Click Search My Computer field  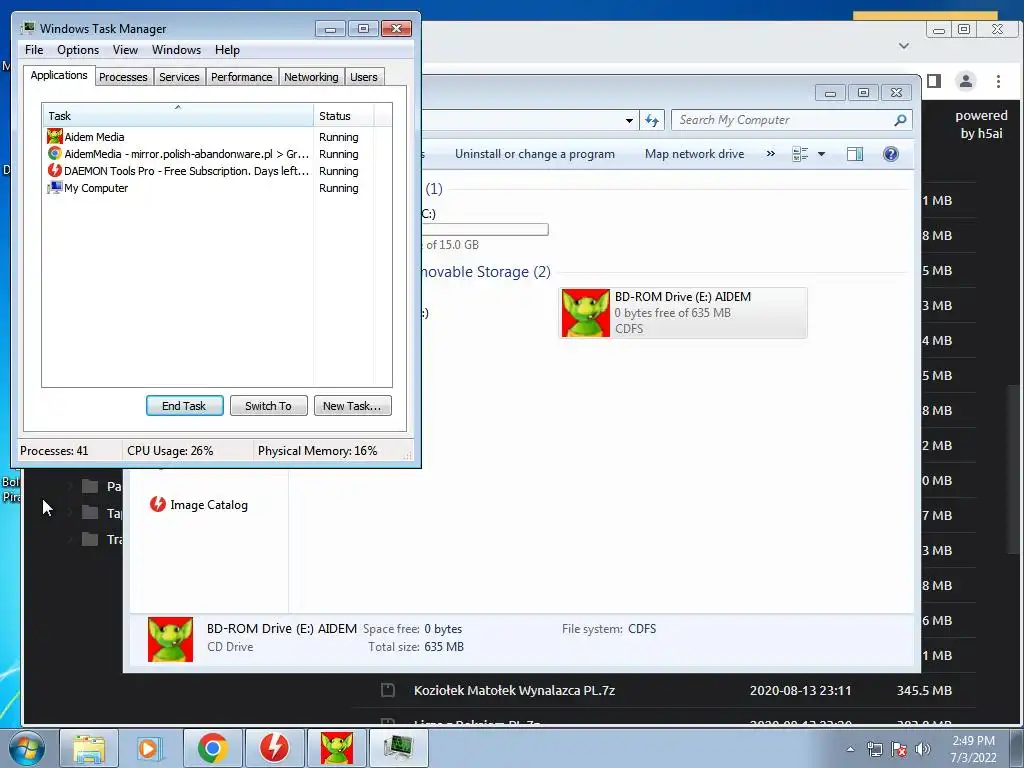pyautogui.click(x=784, y=120)
